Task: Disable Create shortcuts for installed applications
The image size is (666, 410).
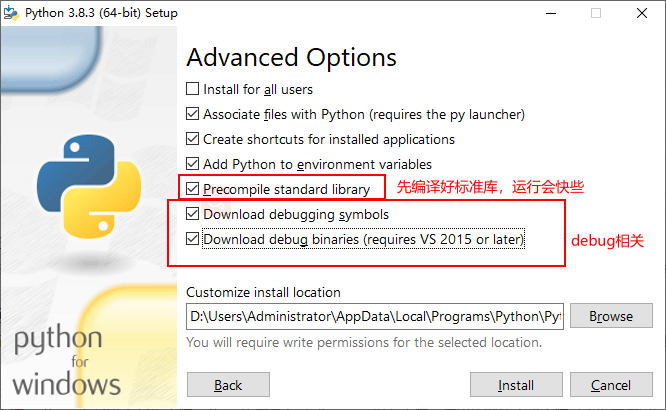Action: tap(193, 139)
